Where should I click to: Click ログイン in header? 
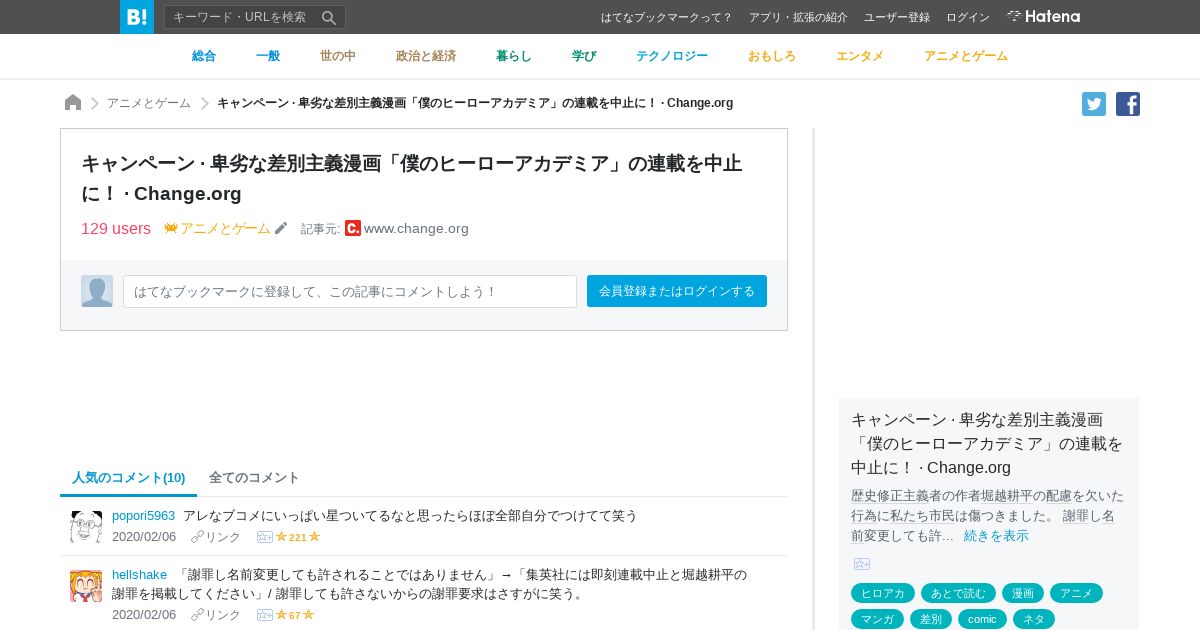click(x=968, y=17)
